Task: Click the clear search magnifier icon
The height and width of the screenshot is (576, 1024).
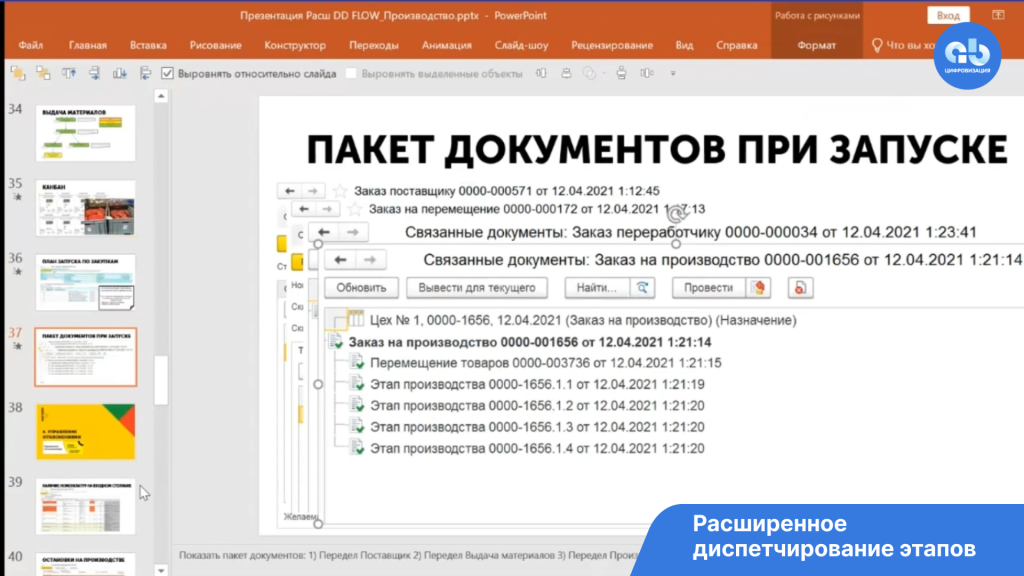Action: pyautogui.click(x=643, y=287)
